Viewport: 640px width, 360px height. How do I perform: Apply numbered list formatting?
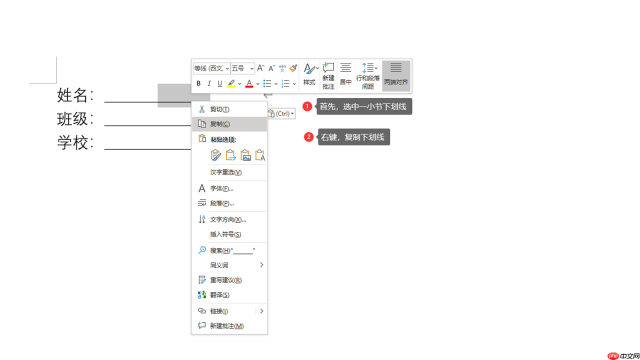point(285,84)
